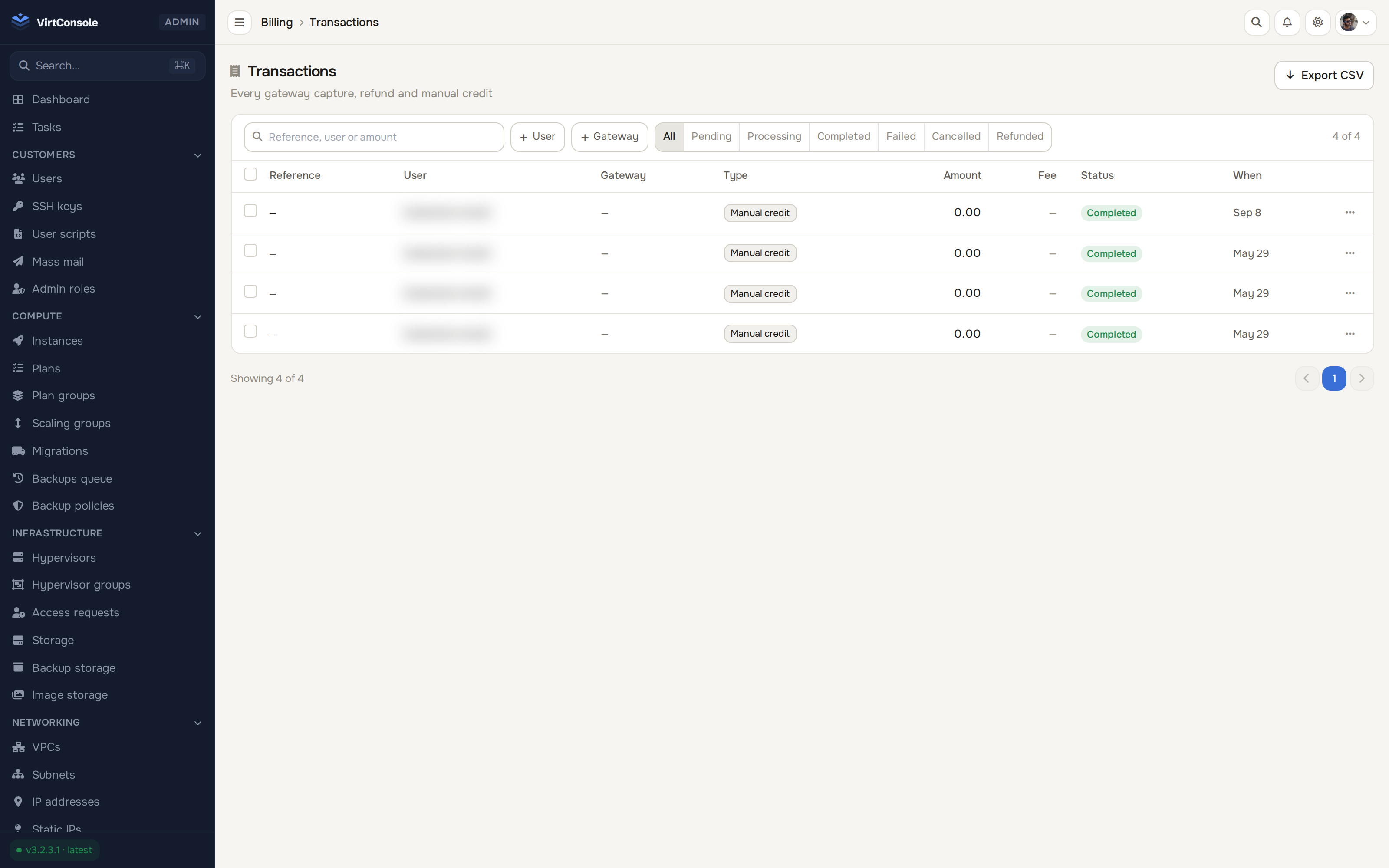Open the top bar search icon
Screen dimensions: 1389x868
tap(1257, 23)
